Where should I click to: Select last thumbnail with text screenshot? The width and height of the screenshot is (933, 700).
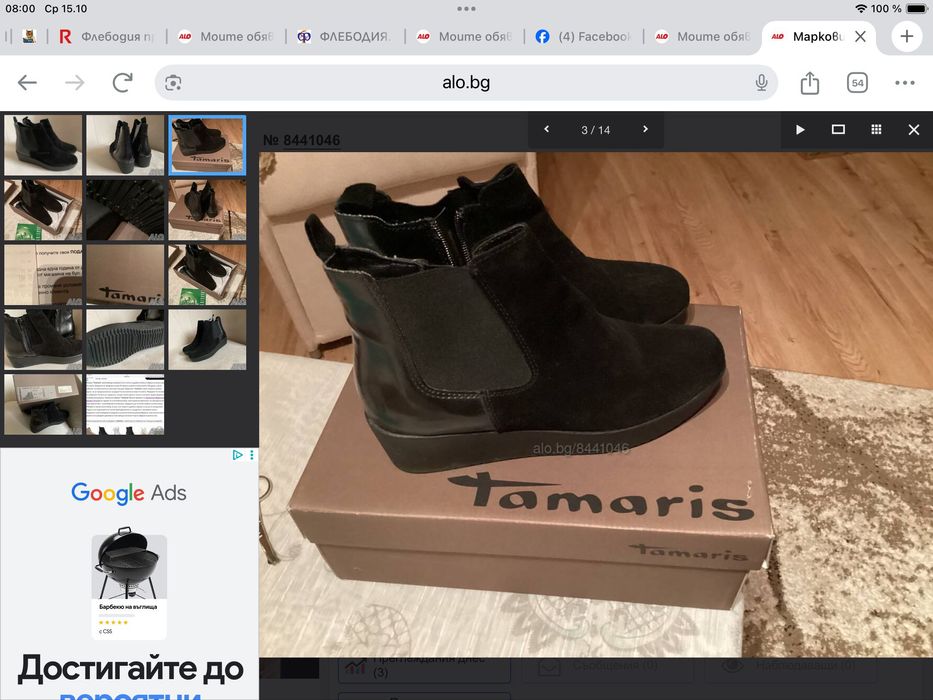click(x=125, y=404)
